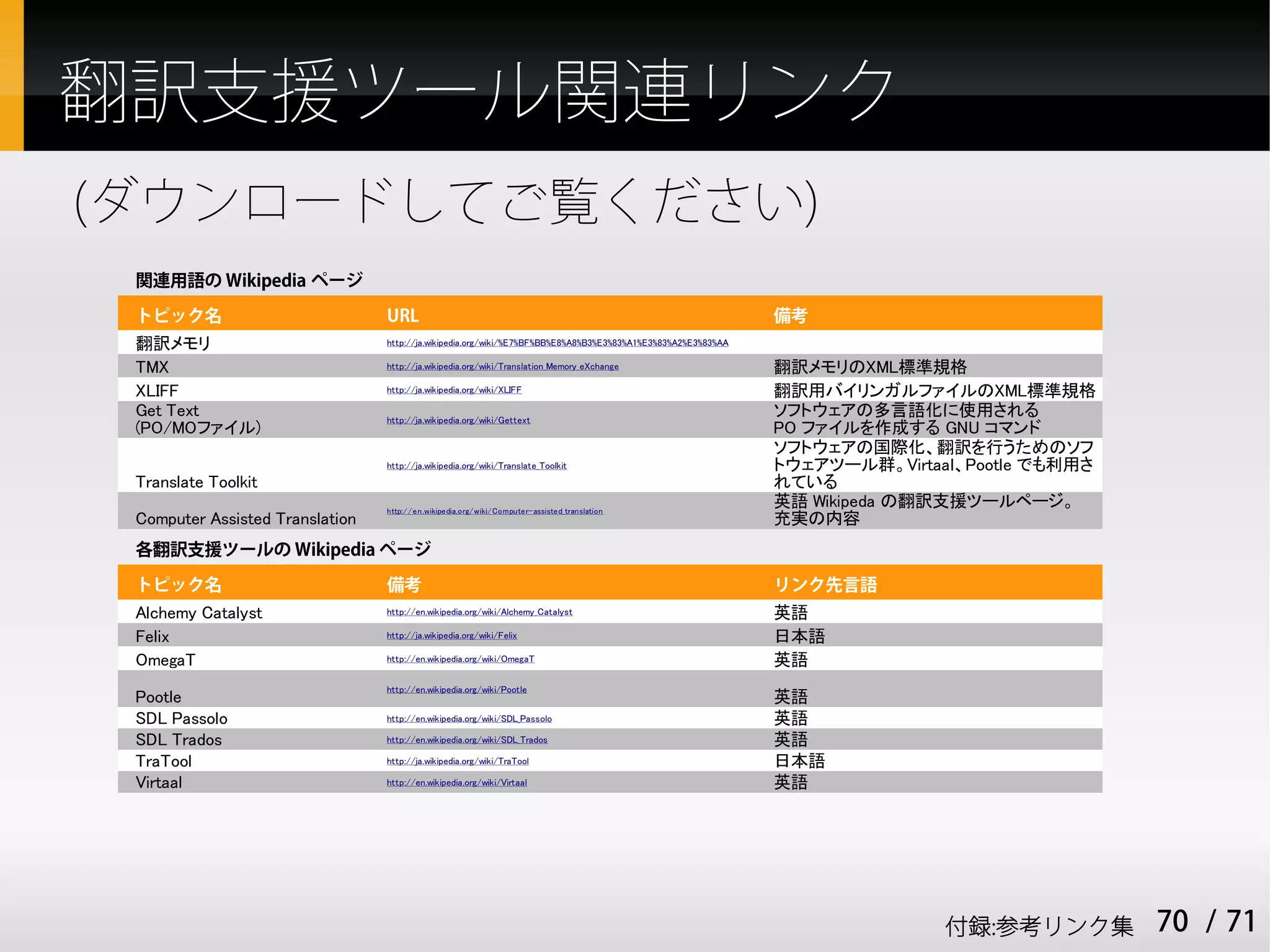Click the Virtaal Wikipedia link
The width and height of the screenshot is (1270, 952).
coord(456,783)
